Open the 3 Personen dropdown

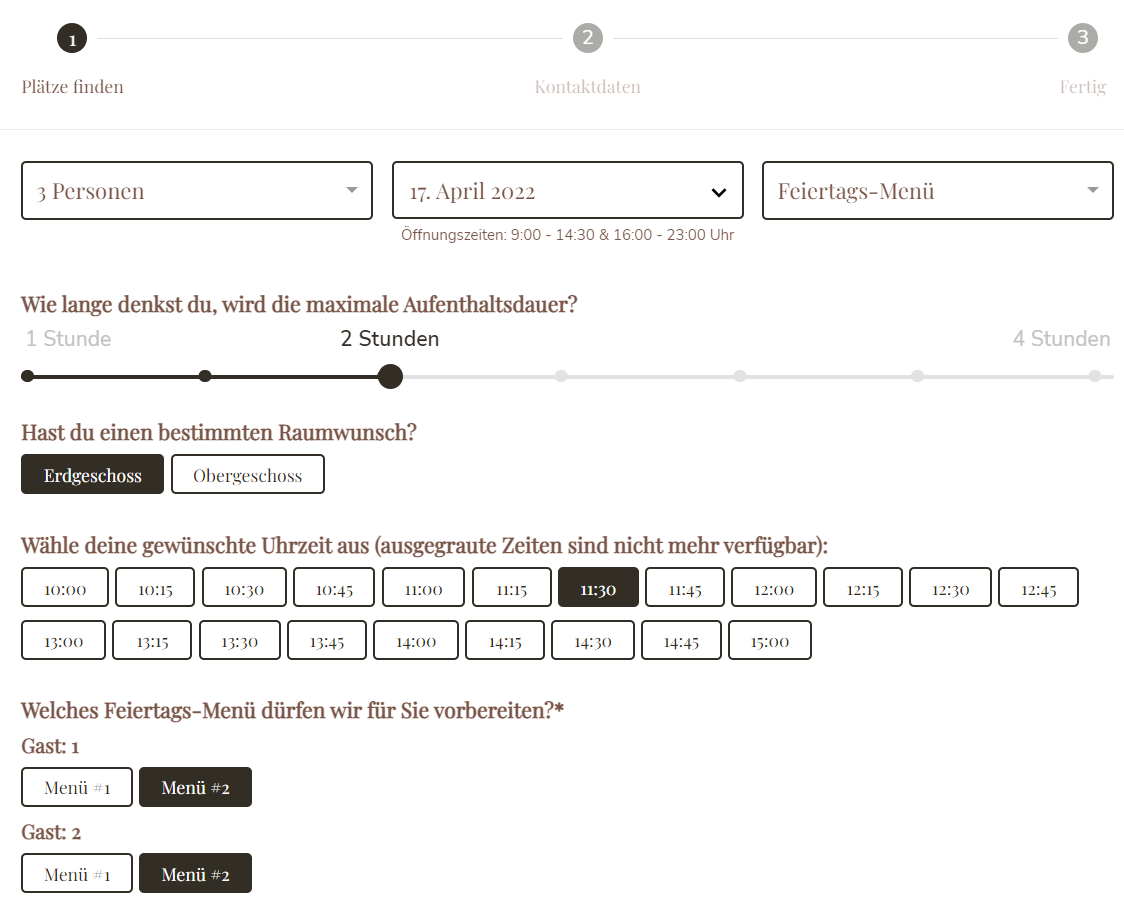tap(197, 191)
